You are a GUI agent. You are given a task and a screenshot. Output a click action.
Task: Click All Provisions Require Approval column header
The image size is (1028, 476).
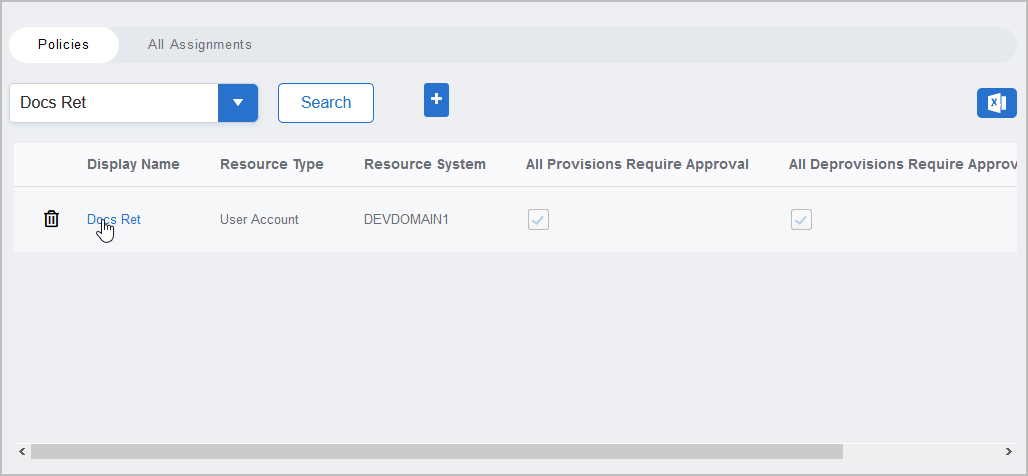[x=637, y=165]
